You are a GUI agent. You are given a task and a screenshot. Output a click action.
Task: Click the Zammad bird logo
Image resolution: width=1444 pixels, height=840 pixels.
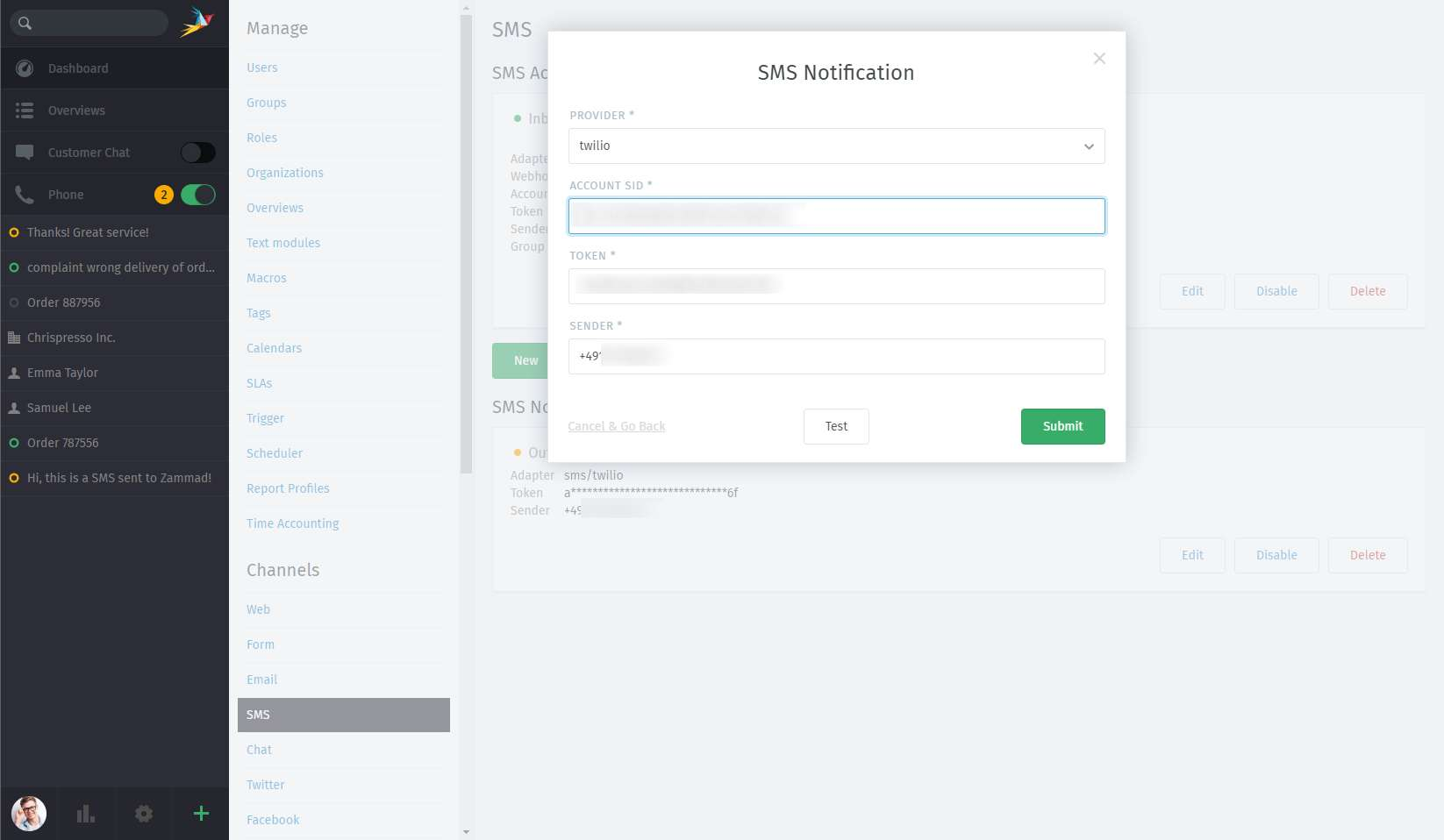tap(197, 23)
